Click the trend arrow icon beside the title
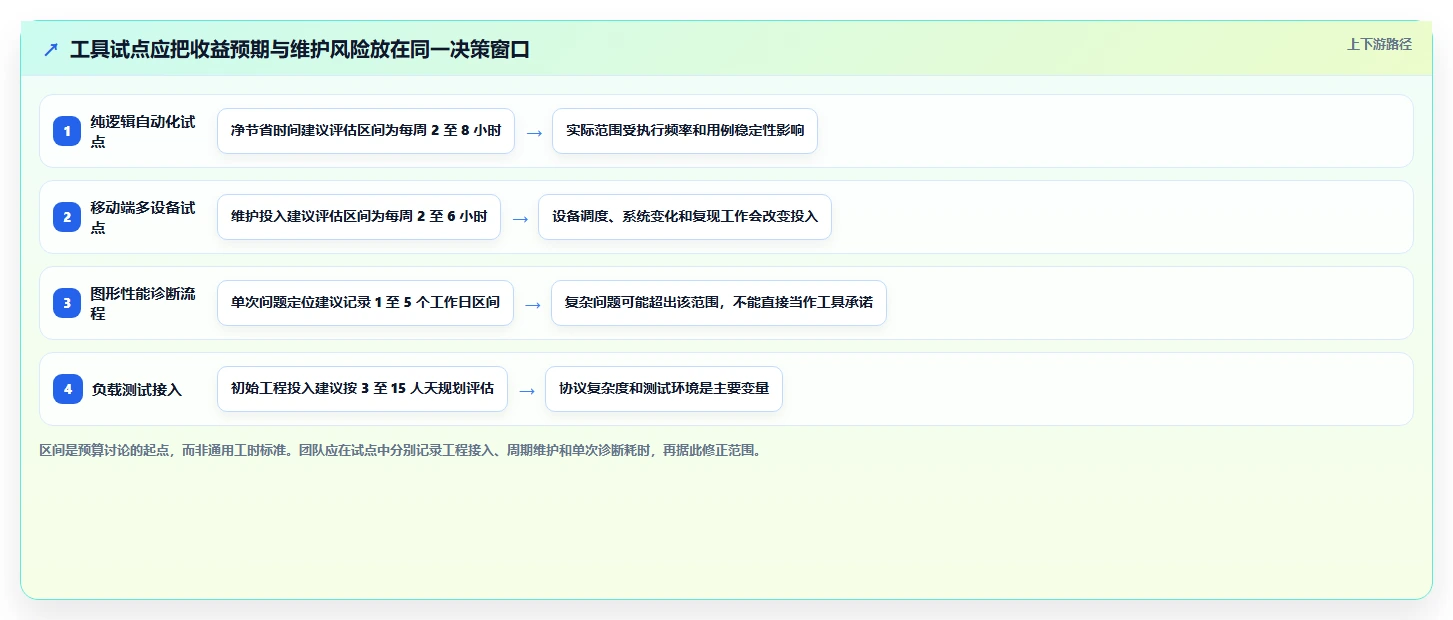 pyautogui.click(x=51, y=50)
